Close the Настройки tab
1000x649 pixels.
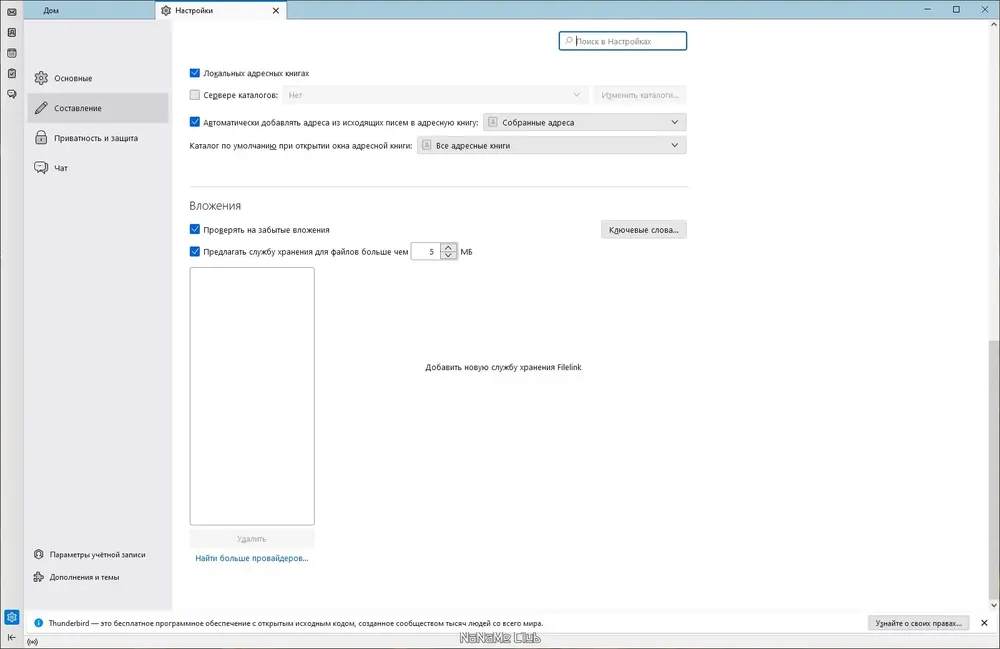pos(276,10)
